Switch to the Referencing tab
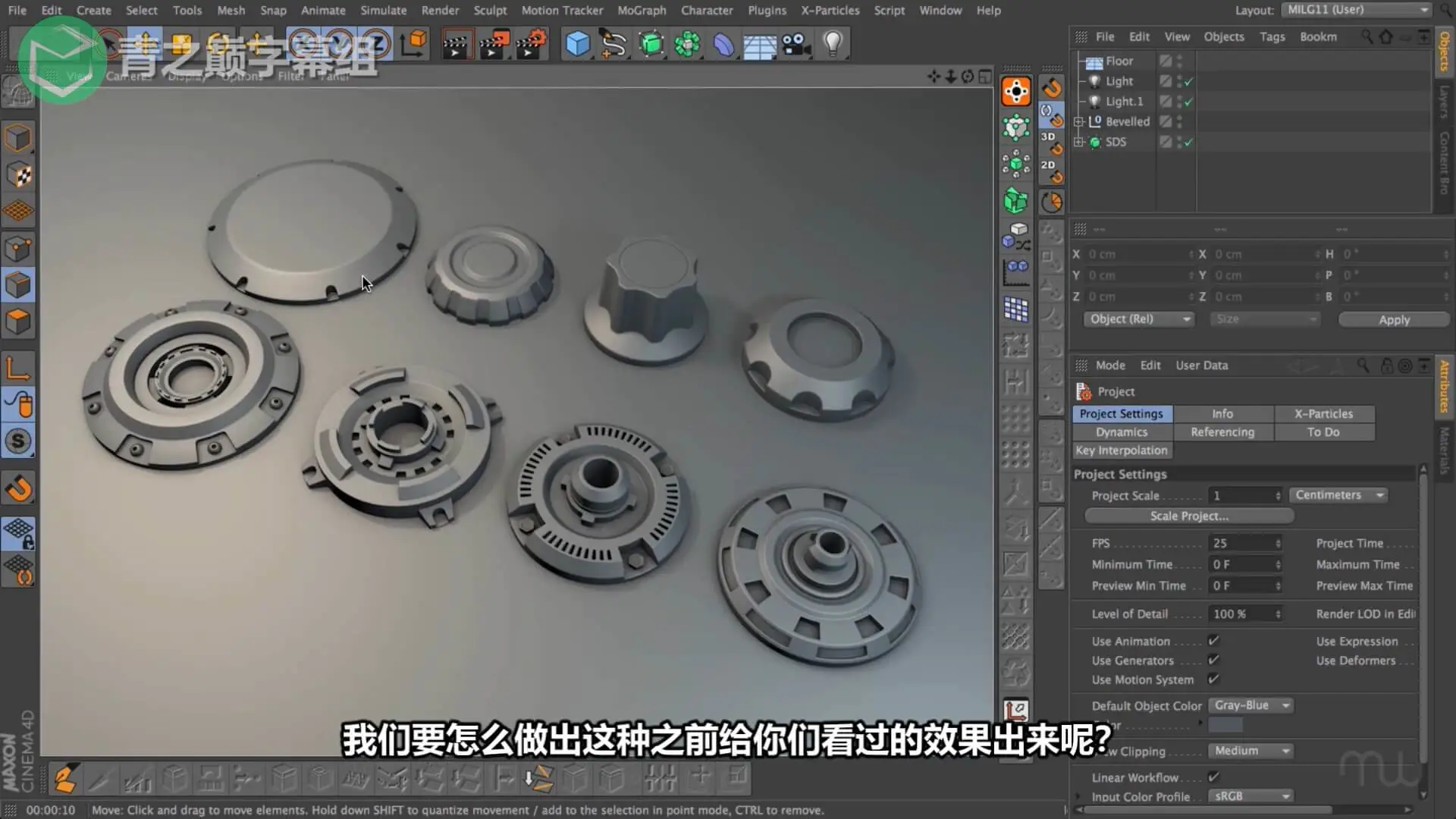1456x819 pixels. coord(1222,432)
